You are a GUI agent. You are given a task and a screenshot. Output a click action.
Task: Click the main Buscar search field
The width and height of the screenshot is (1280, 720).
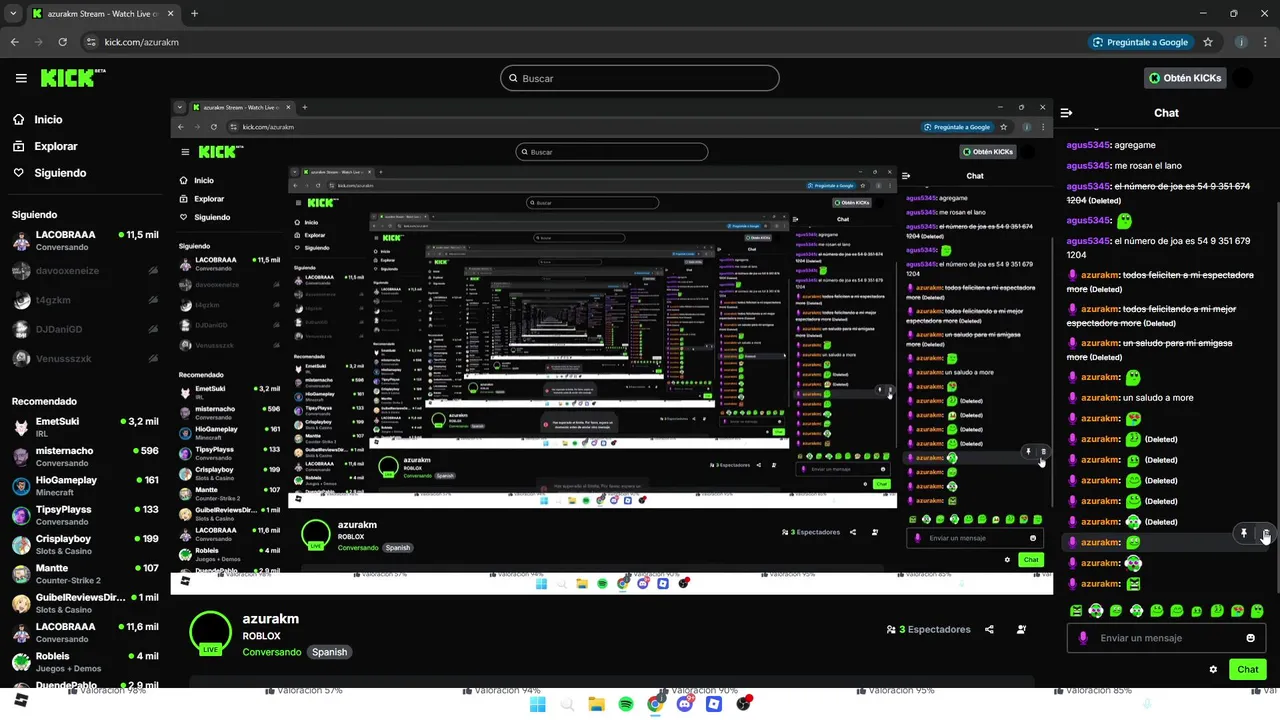pos(640,78)
